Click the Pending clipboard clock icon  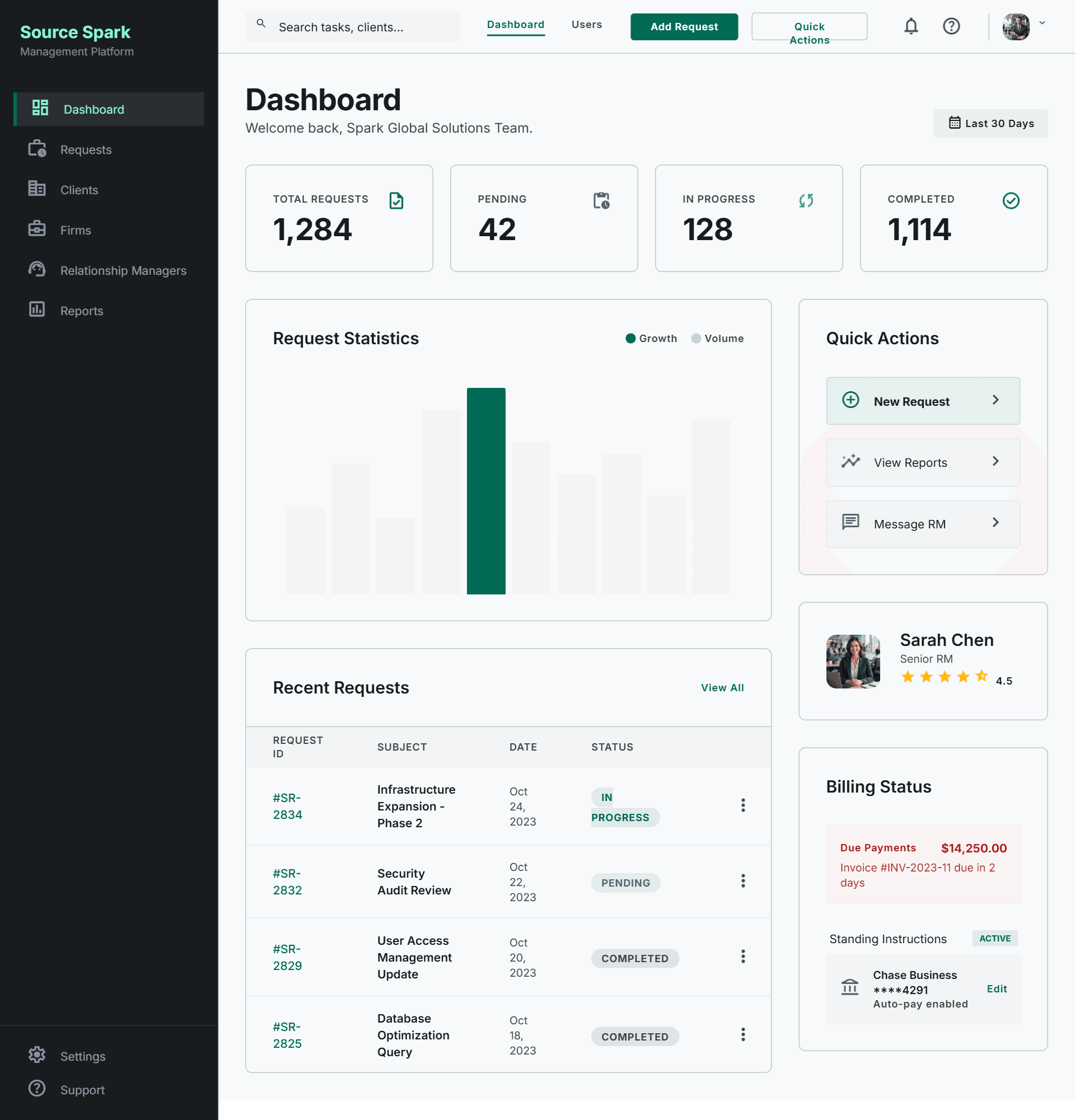click(x=601, y=200)
